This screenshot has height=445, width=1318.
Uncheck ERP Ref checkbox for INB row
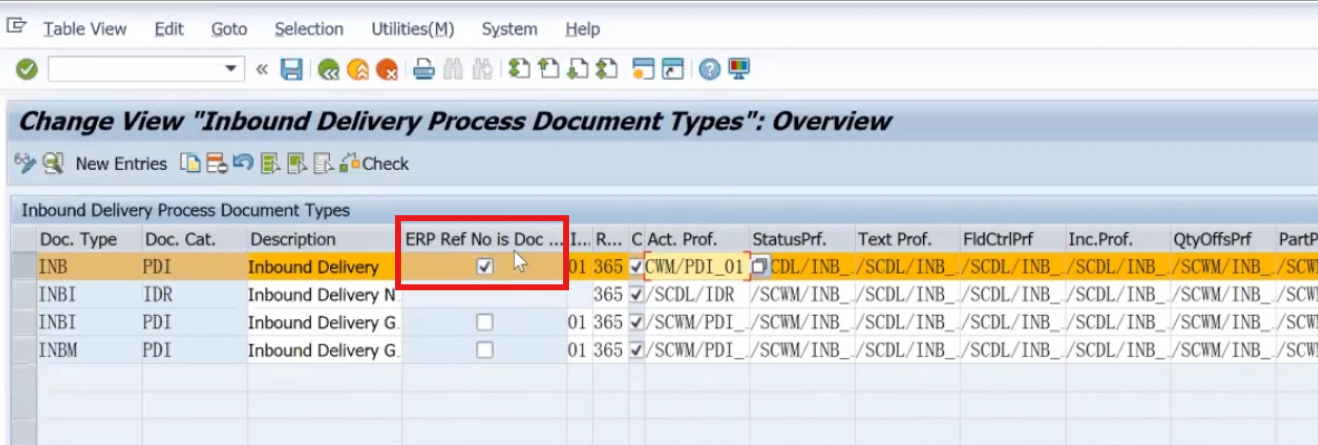coord(485,267)
